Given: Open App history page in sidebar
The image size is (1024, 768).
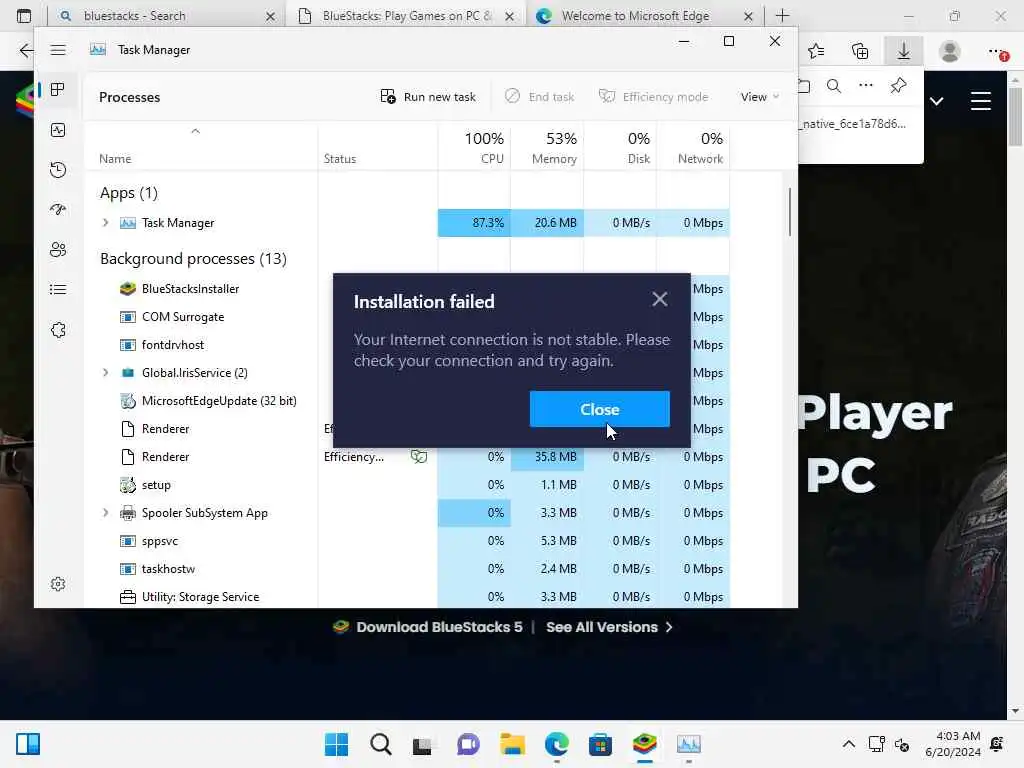Looking at the screenshot, I should [58, 170].
